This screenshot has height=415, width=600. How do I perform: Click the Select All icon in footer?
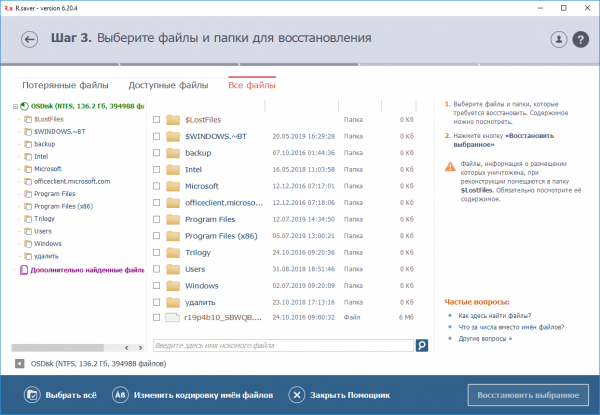32,395
